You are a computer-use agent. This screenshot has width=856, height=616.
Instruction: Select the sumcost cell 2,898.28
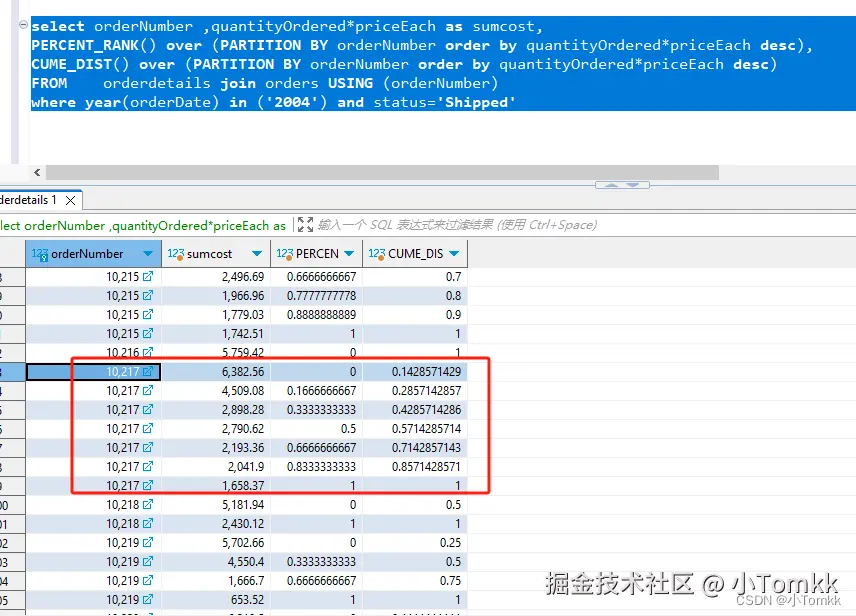point(216,410)
